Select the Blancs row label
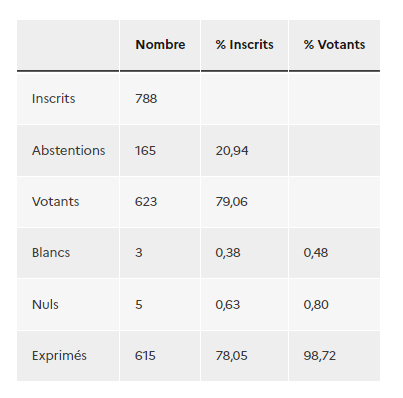Image resolution: width=403 pixels, height=398 pixels. click(51, 253)
